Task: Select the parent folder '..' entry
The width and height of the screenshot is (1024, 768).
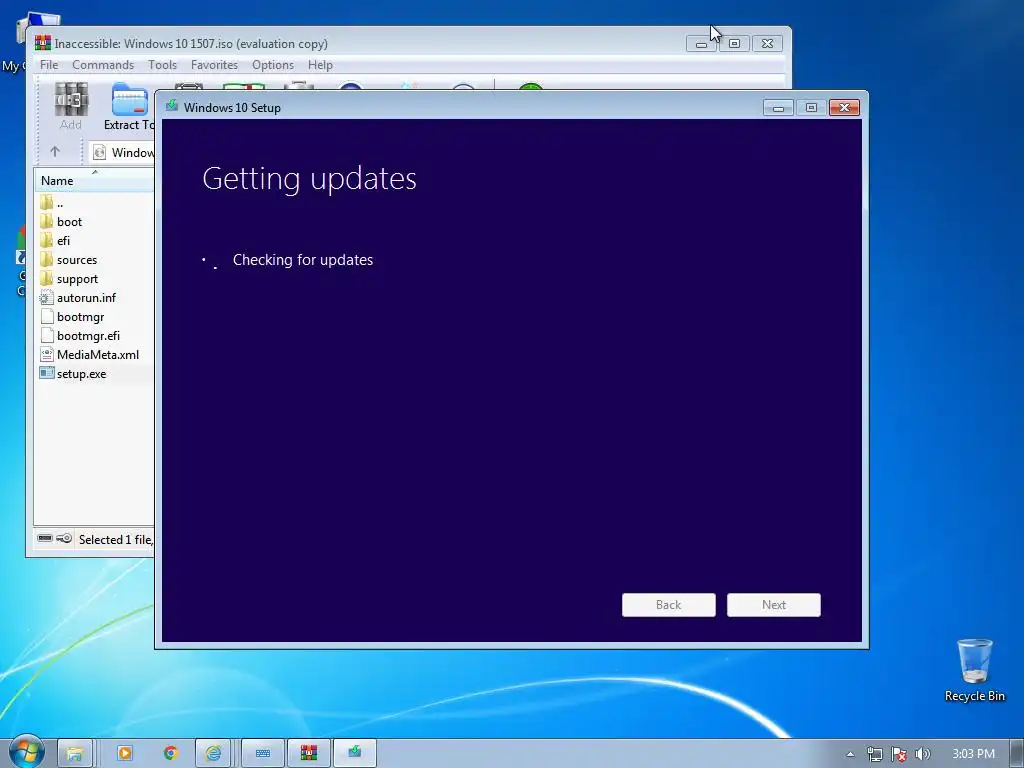Action: coord(52,203)
